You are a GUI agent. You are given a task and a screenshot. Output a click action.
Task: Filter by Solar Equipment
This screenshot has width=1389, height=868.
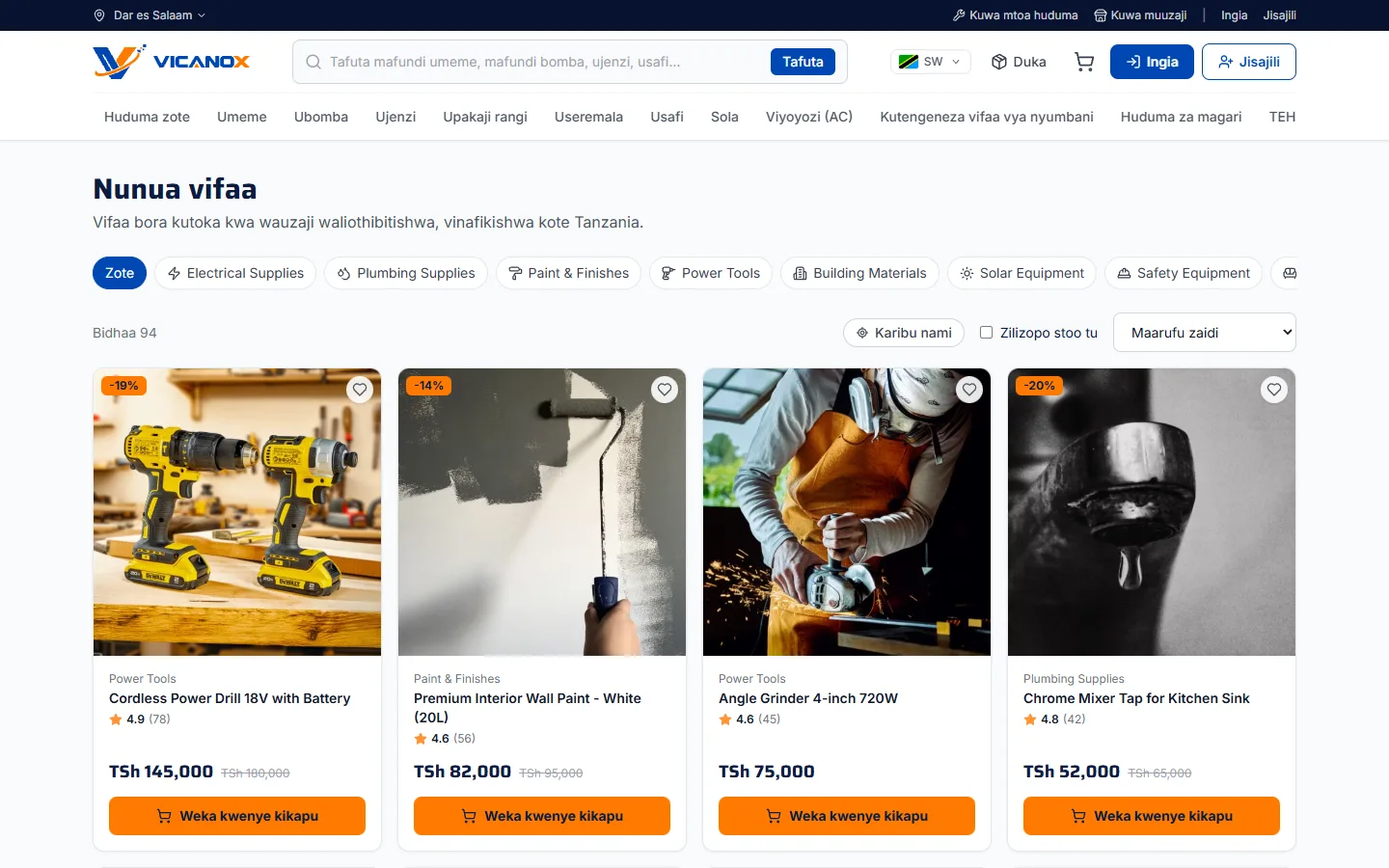point(1021,273)
